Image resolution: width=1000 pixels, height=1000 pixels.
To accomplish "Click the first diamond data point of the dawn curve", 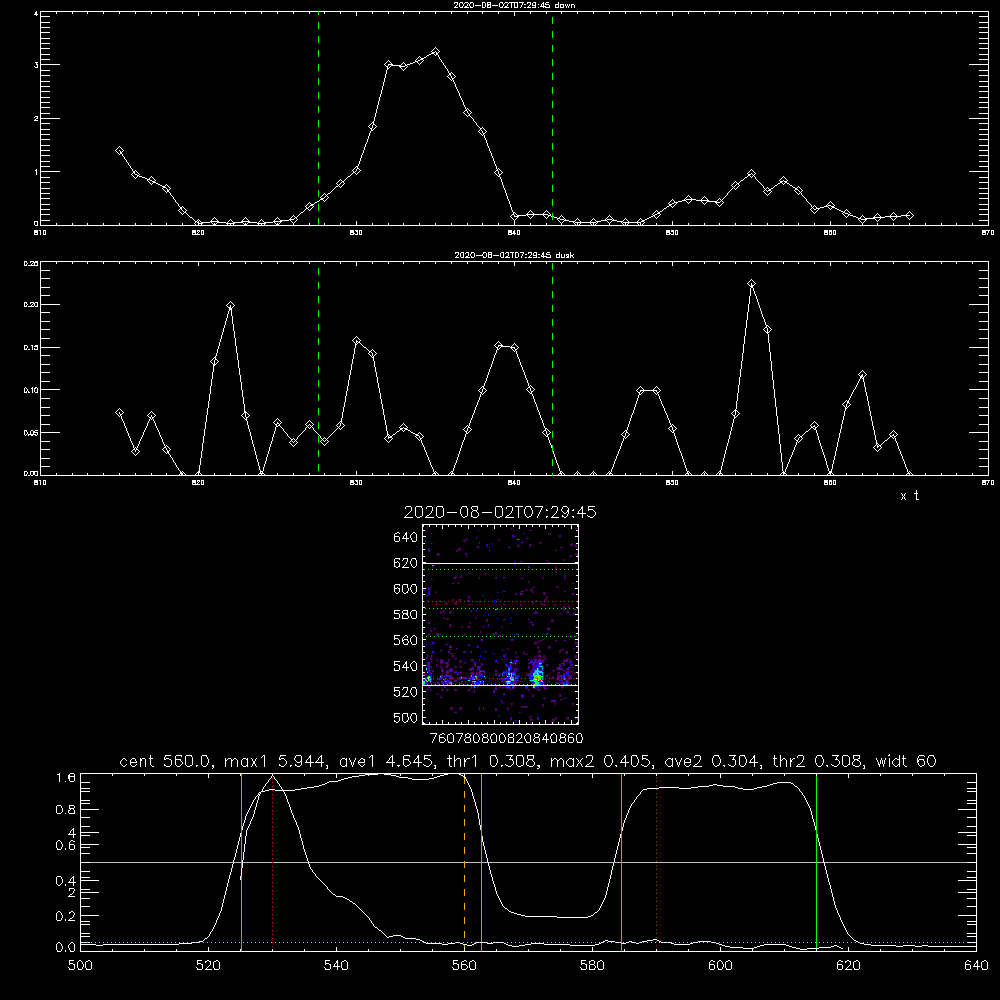I will tap(119, 151).
